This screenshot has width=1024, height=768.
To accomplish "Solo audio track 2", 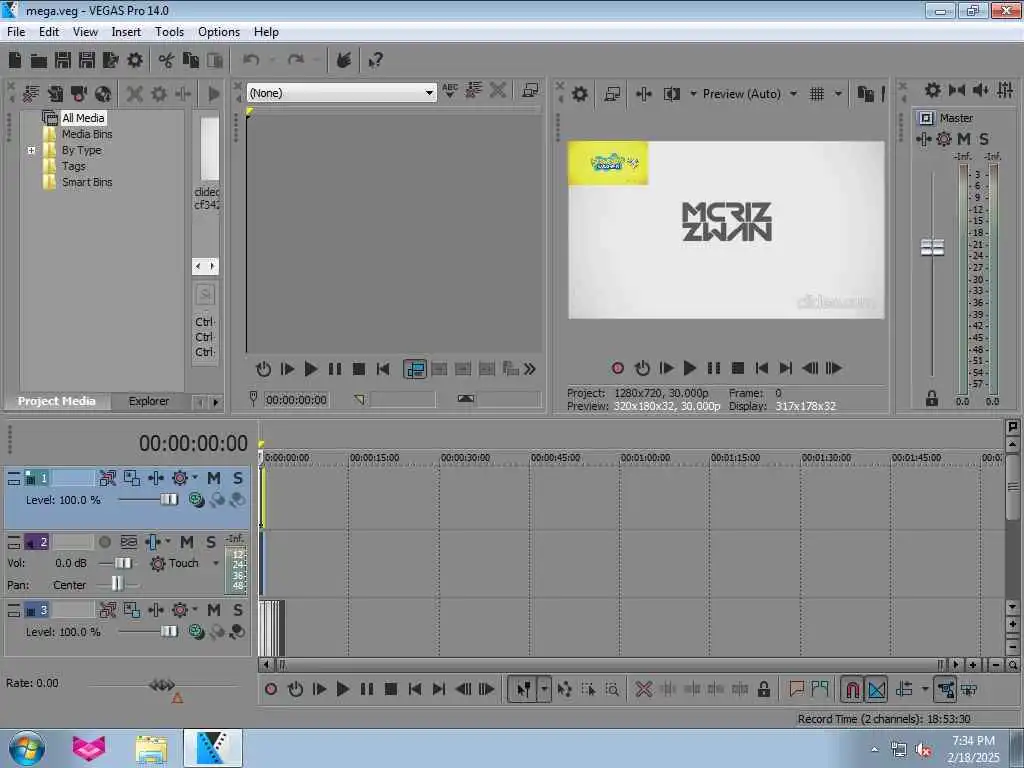I will (x=210, y=542).
